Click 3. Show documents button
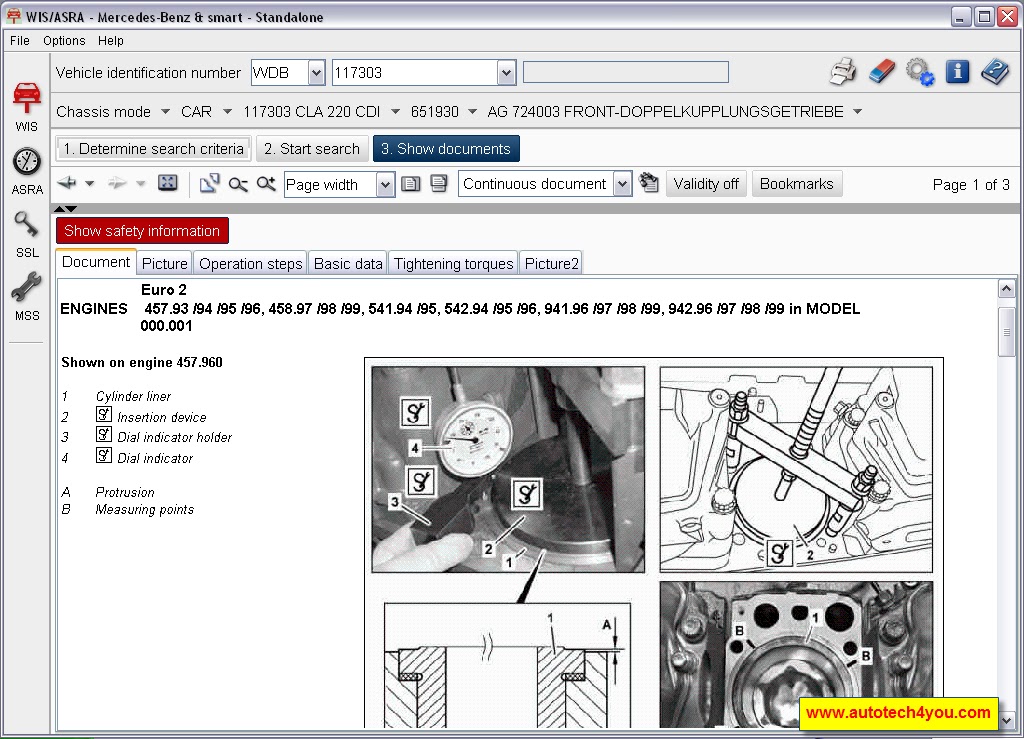Screen dimensions: 1024x739 (446, 149)
